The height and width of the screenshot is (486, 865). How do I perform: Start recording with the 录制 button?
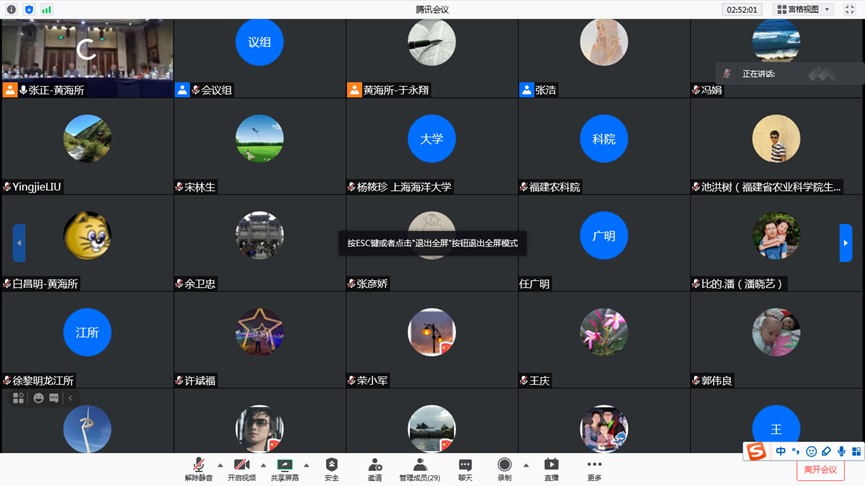click(504, 466)
